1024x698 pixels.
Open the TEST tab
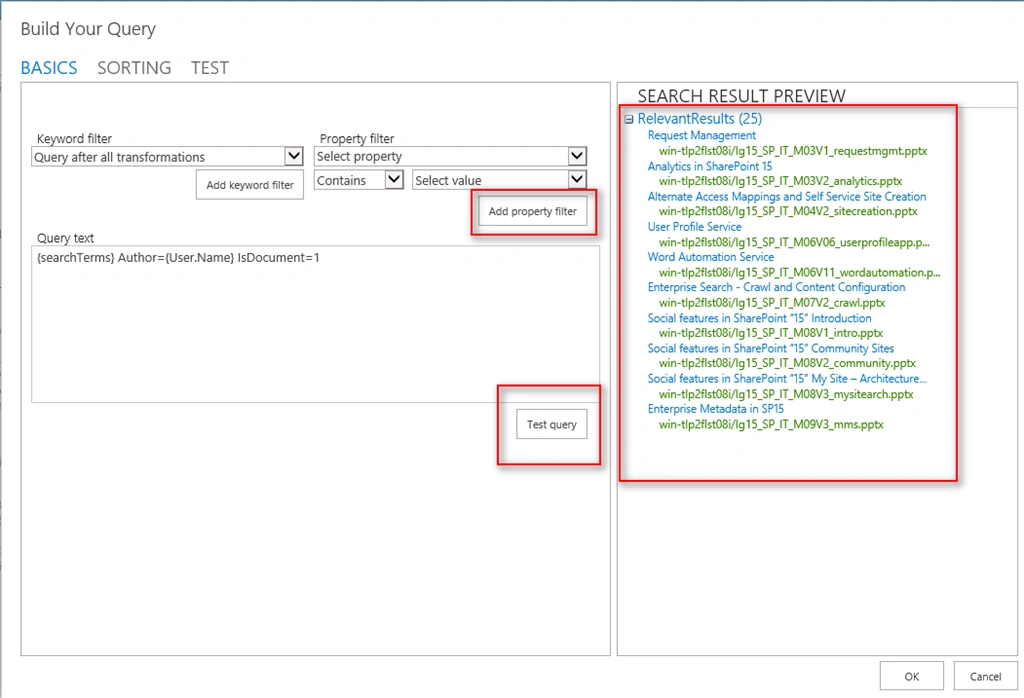210,68
